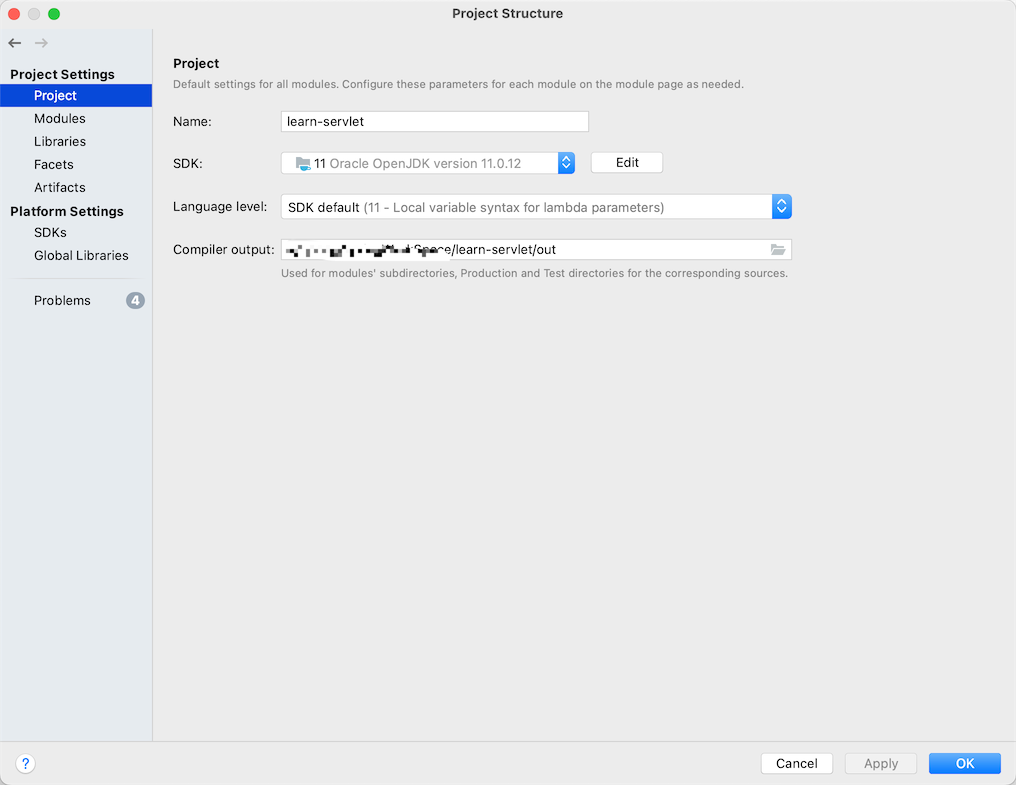Open the Artifacts settings page
The width and height of the screenshot is (1016, 785).
tap(60, 187)
